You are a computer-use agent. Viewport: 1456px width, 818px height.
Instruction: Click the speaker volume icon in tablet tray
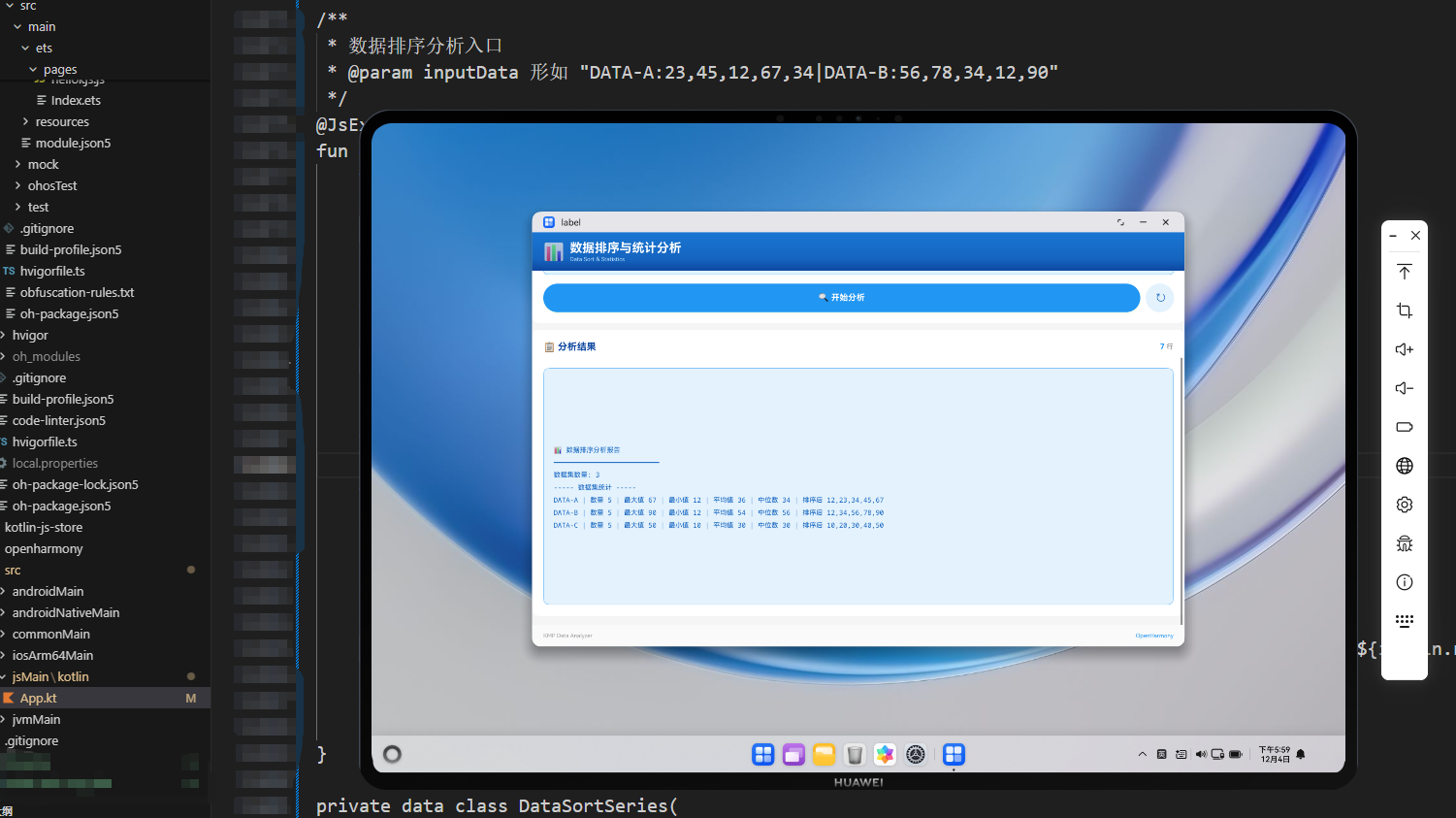(1201, 754)
